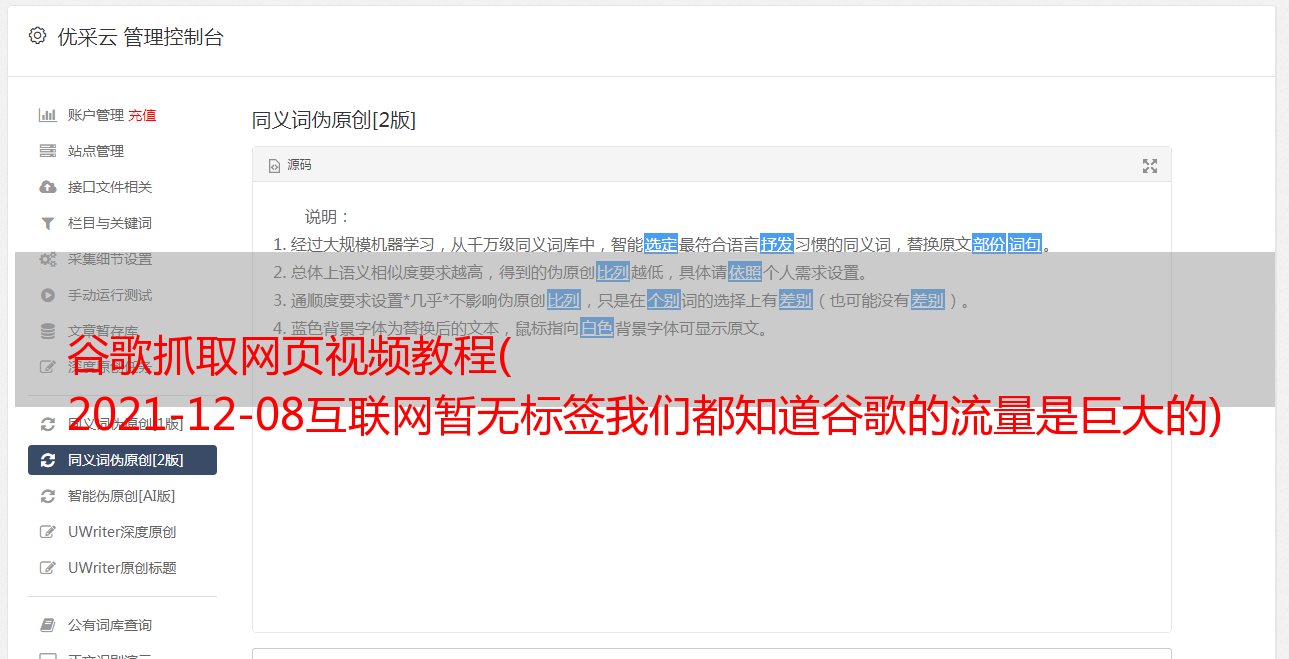Click the cloud upload icon for 接口文件相关
The width and height of the screenshot is (1289, 659).
[47, 187]
